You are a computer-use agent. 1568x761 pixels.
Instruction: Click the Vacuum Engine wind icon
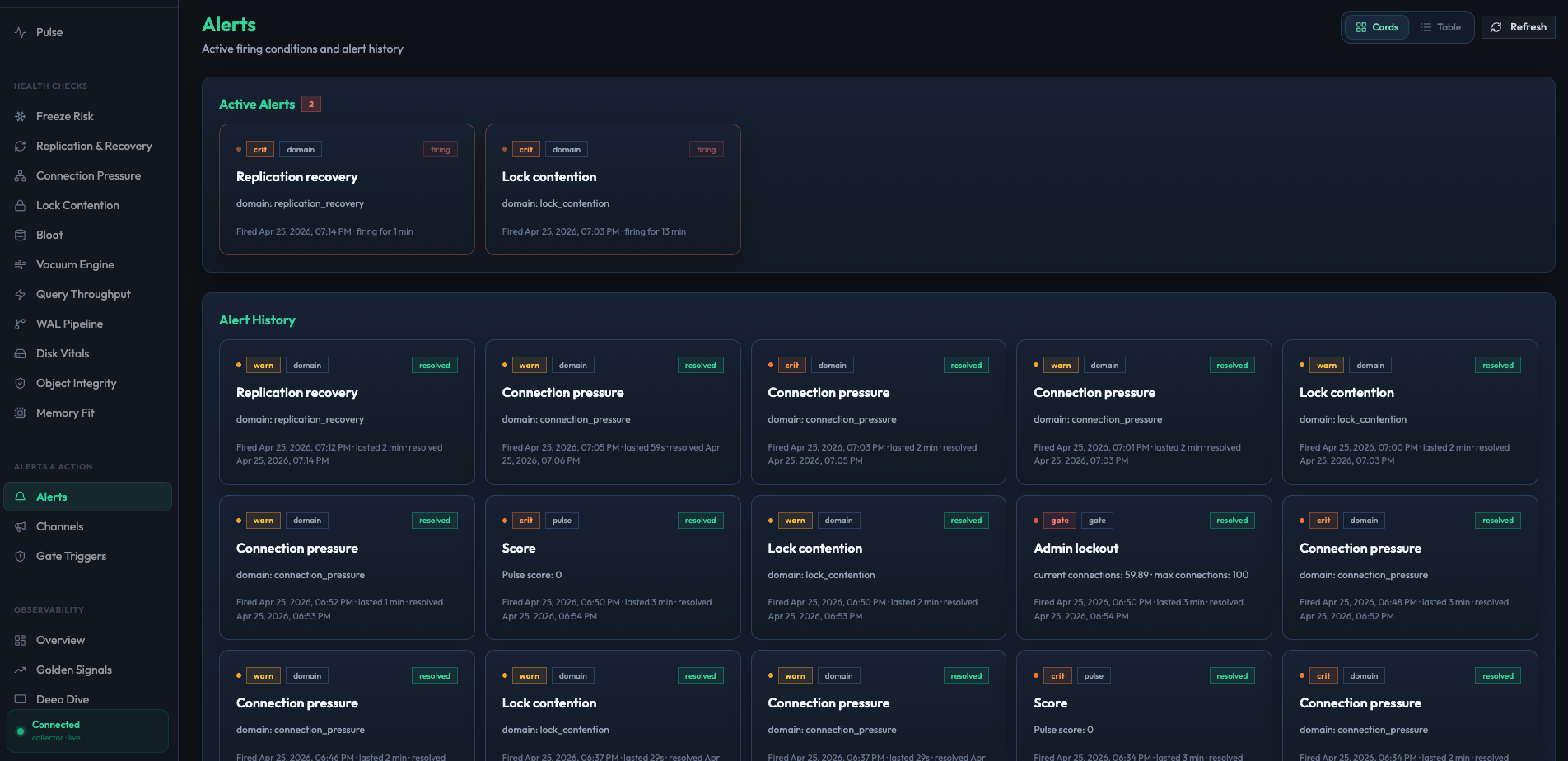(x=21, y=264)
